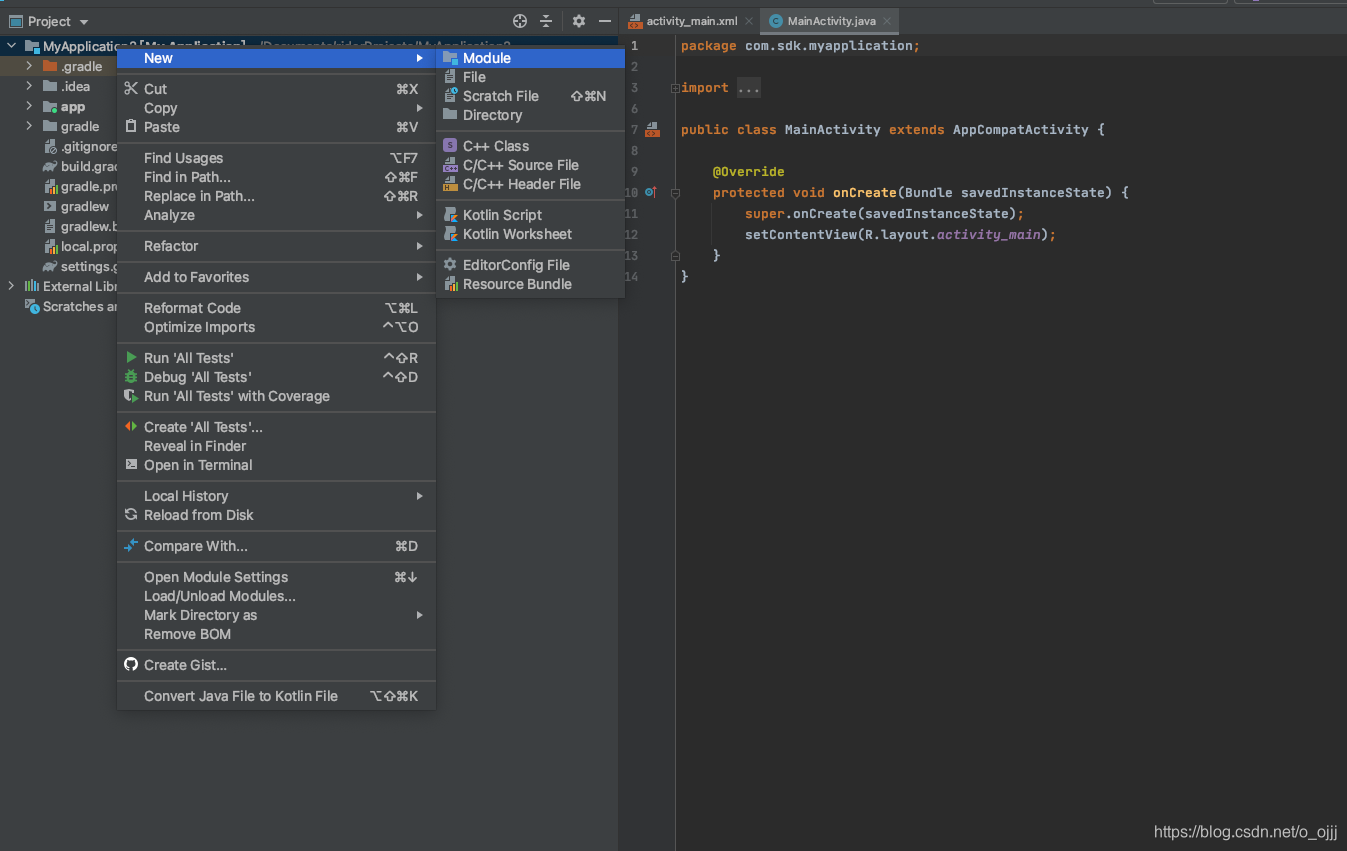Open Project panel settings gear
The height and width of the screenshot is (851, 1347).
[x=579, y=21]
